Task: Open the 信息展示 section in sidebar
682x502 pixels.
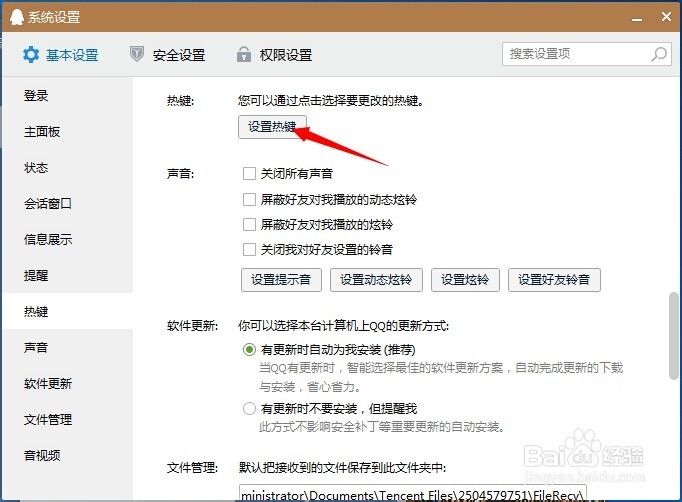Action: [x=67, y=239]
